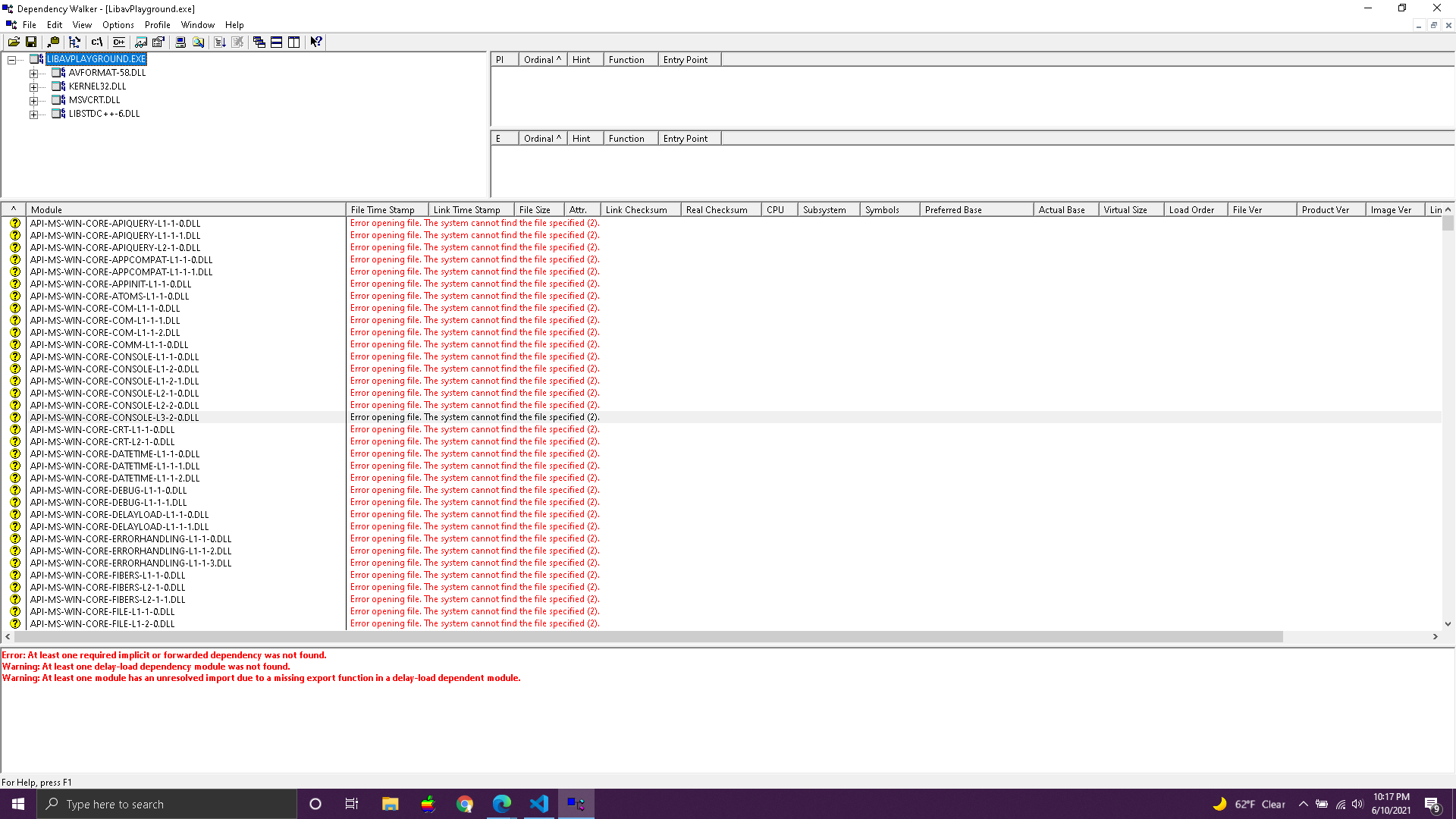
Task: Click the external viewer properties icon
Action: 158,42
